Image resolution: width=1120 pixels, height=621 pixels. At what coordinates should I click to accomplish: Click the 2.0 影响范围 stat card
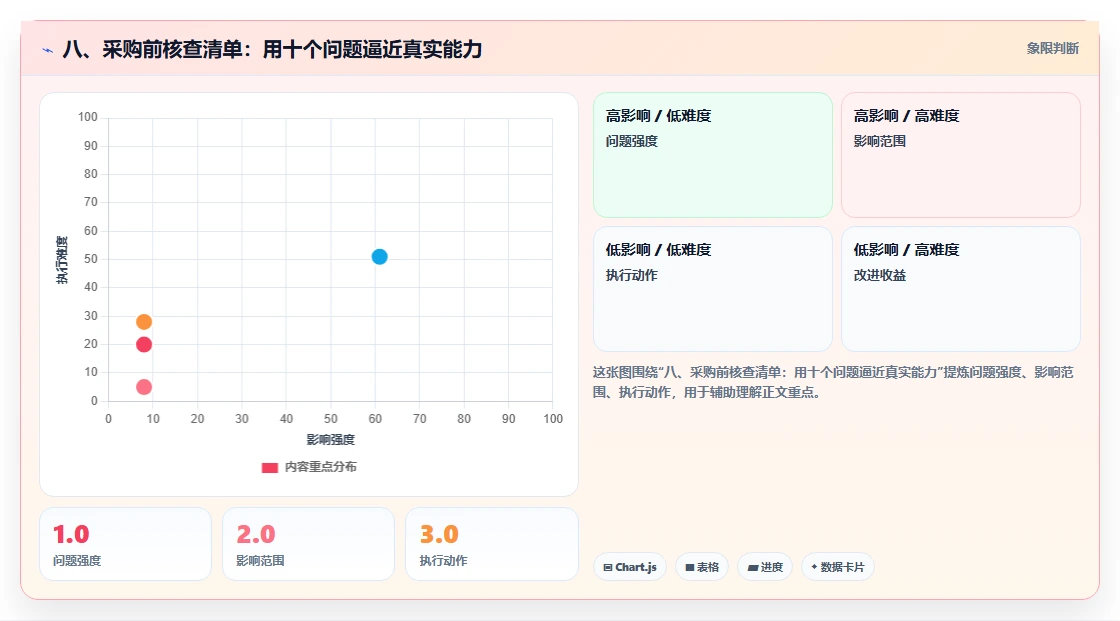tap(309, 544)
